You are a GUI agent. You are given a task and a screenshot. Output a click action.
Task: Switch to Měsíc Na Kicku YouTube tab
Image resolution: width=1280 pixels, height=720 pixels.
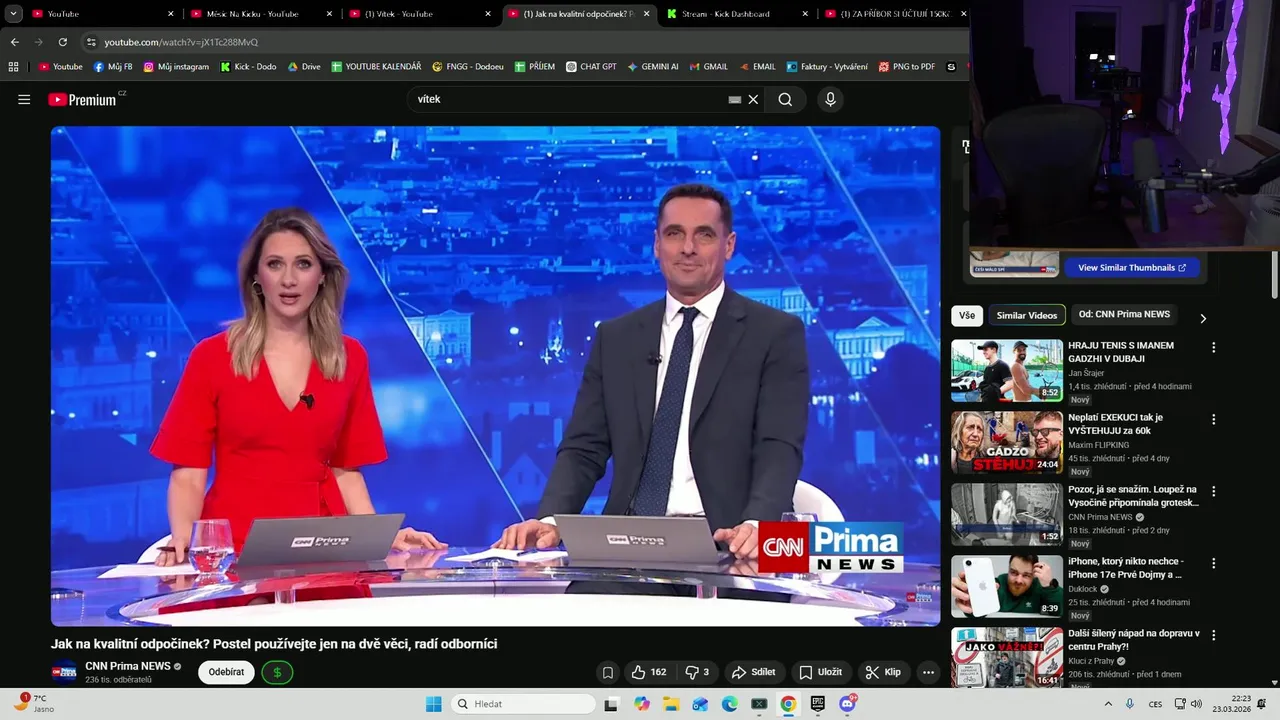click(x=261, y=14)
